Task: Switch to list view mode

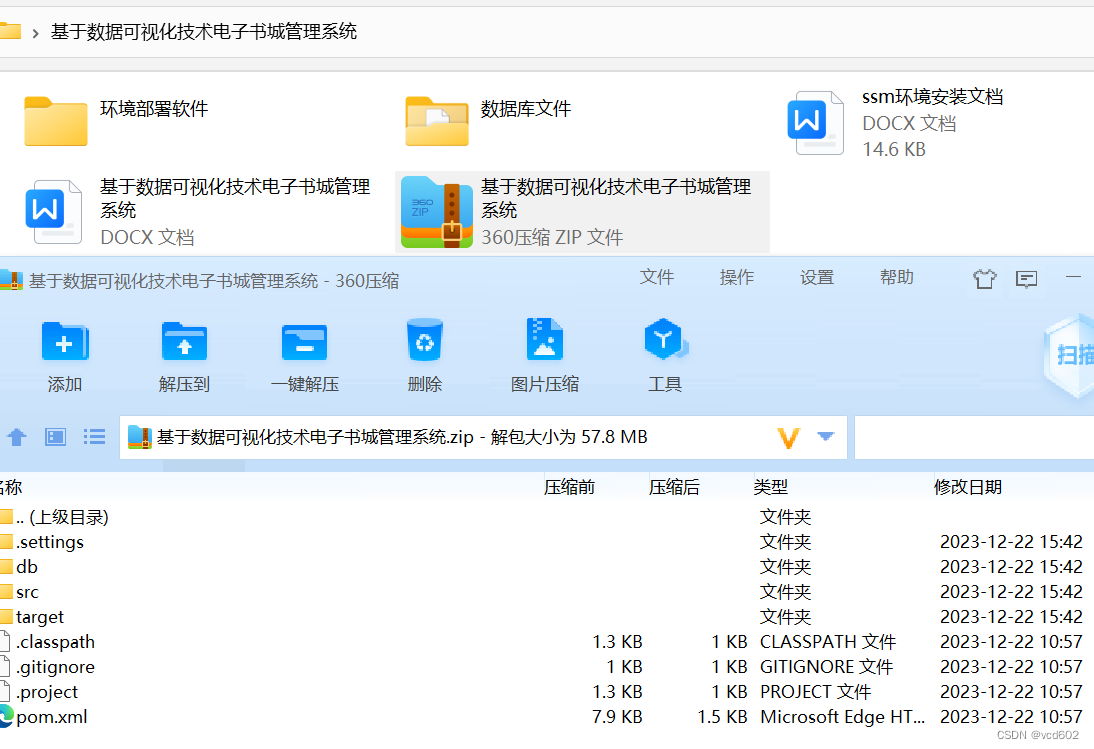Action: click(x=94, y=436)
